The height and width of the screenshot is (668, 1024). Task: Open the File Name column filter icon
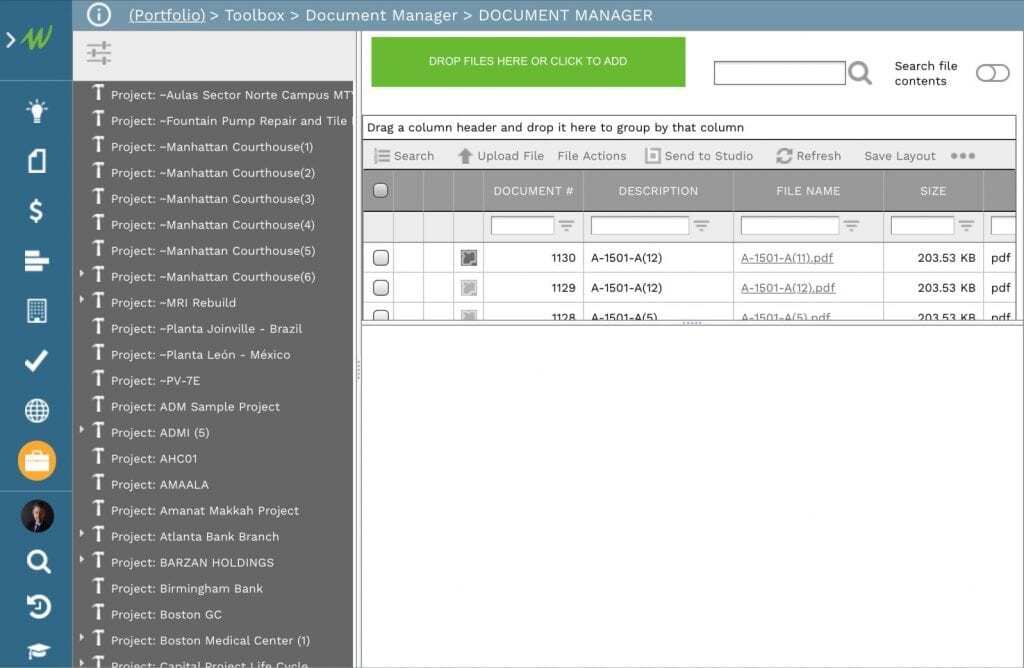coord(852,226)
